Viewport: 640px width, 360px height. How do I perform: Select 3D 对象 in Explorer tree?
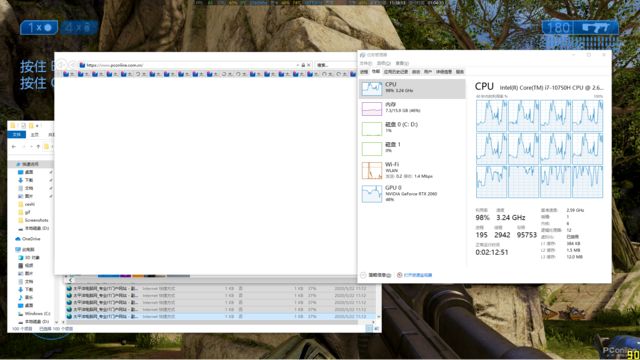32,258
